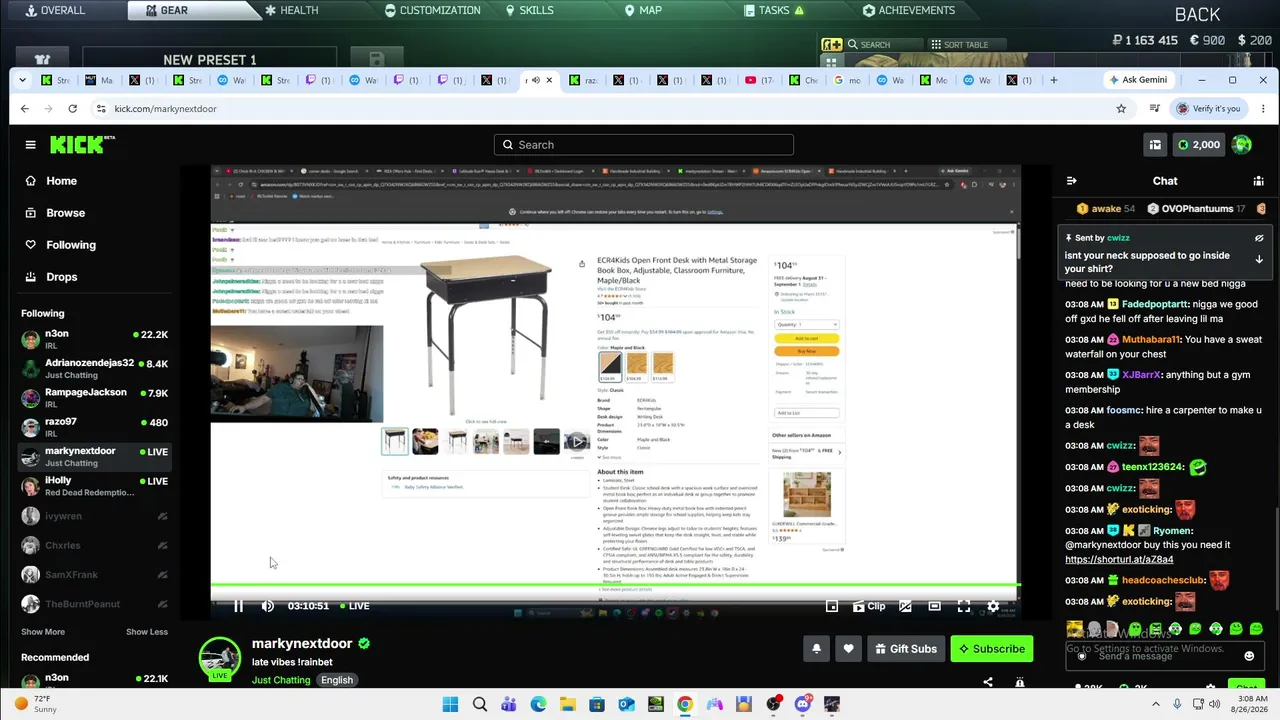Click the Verify it's you profile chip
This screenshot has height=720, width=1280.
pyautogui.click(x=1209, y=108)
